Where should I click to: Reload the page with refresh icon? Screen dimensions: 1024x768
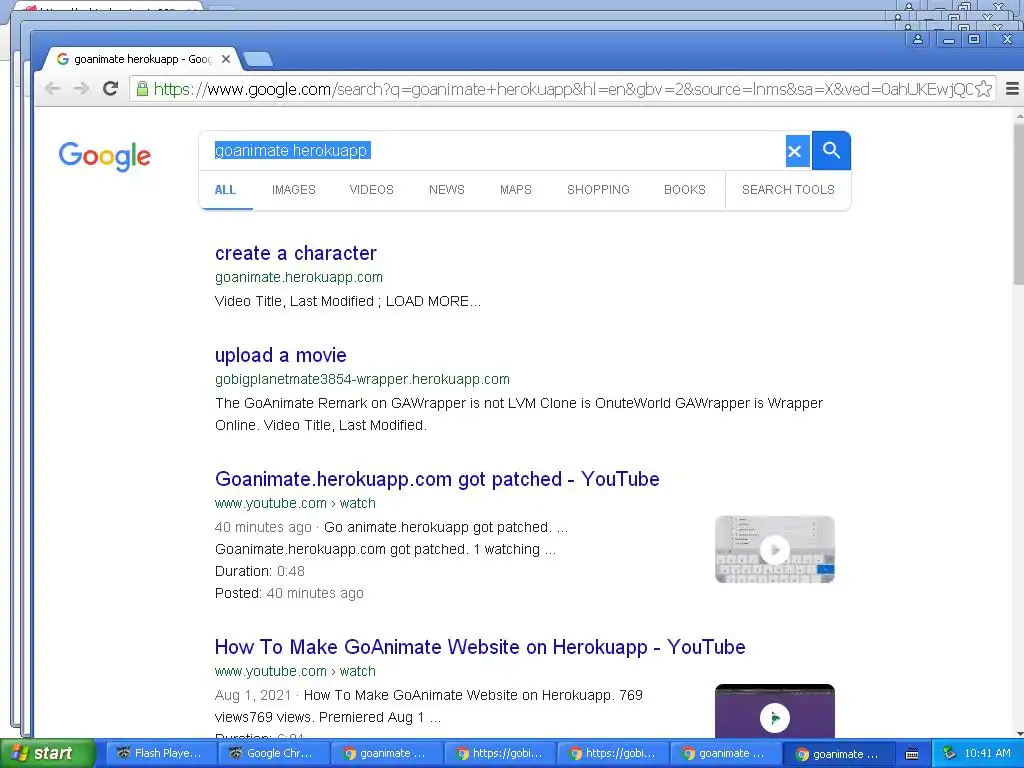110,88
